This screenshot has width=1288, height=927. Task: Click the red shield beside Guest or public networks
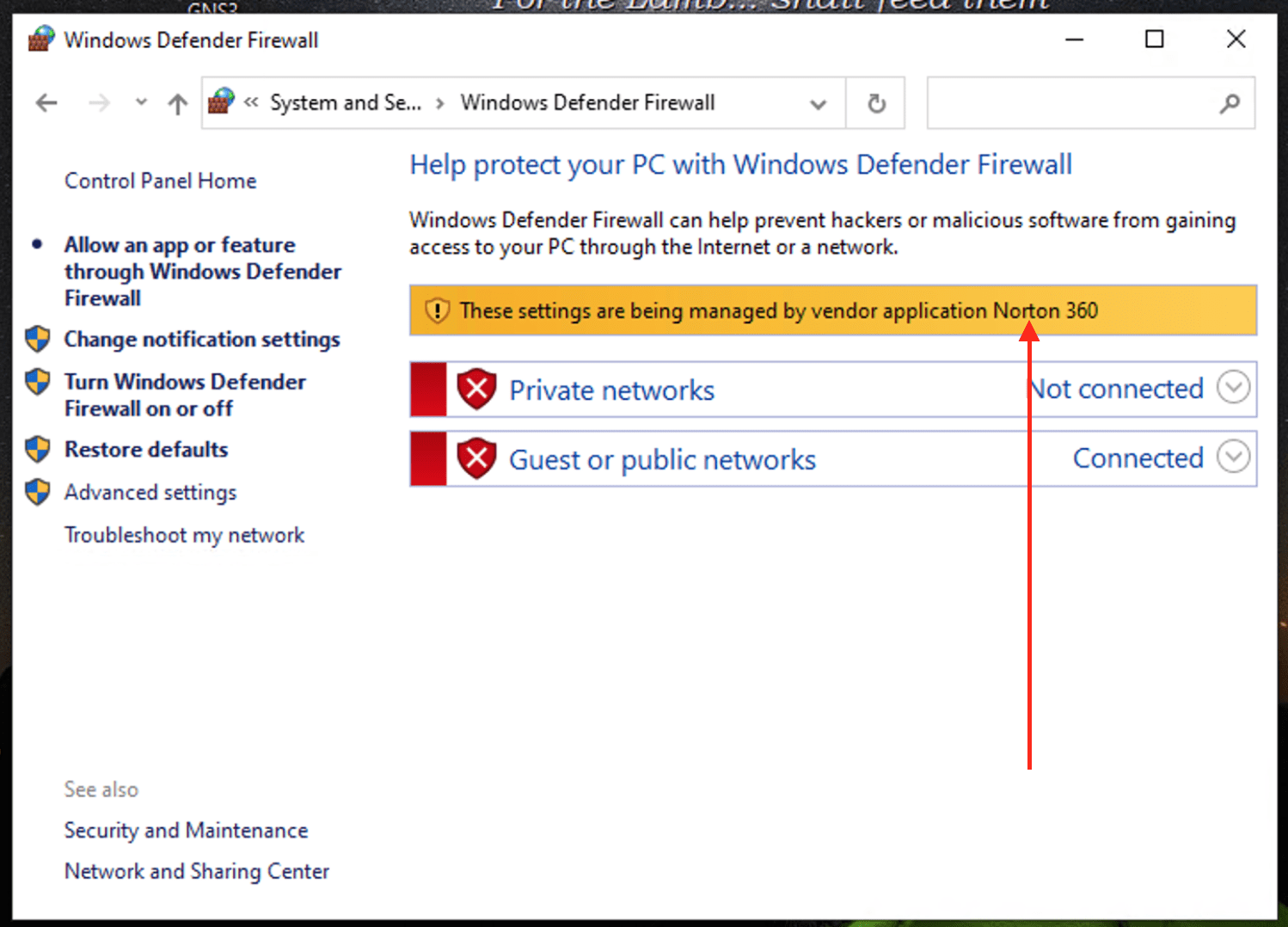coord(476,458)
